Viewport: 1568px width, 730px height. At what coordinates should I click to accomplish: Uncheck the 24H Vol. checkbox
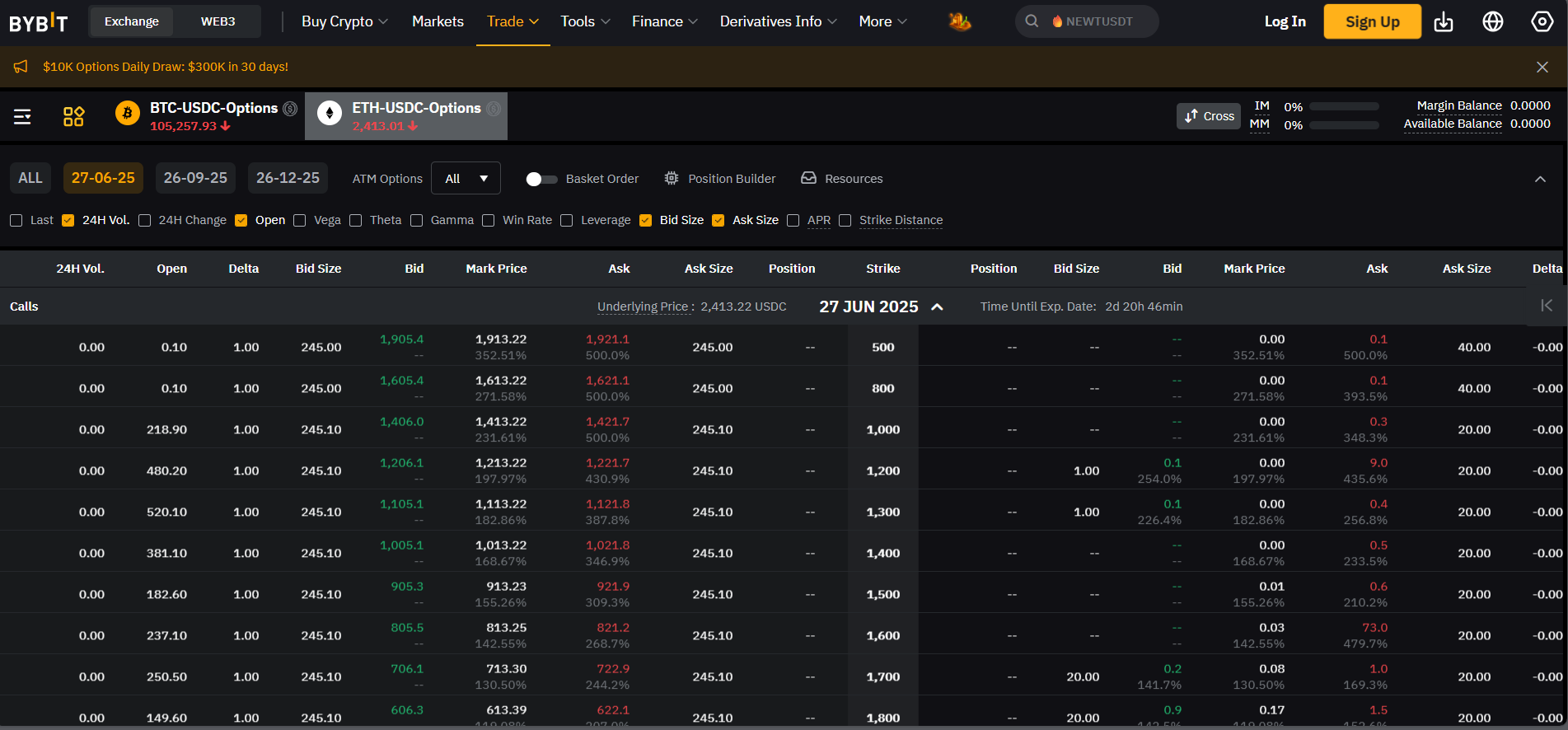coord(68,220)
